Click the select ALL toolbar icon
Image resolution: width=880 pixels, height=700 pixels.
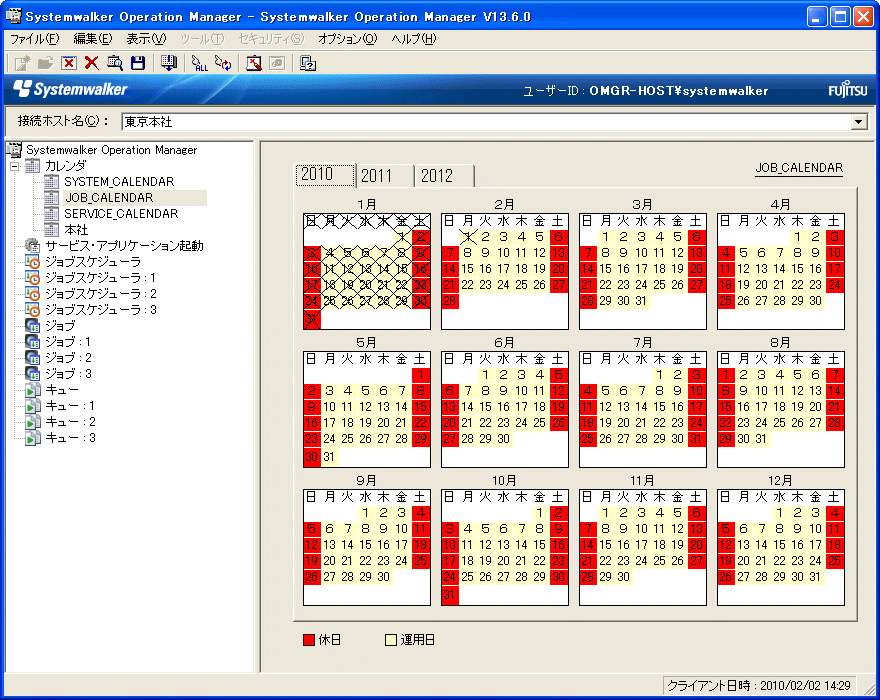199,63
